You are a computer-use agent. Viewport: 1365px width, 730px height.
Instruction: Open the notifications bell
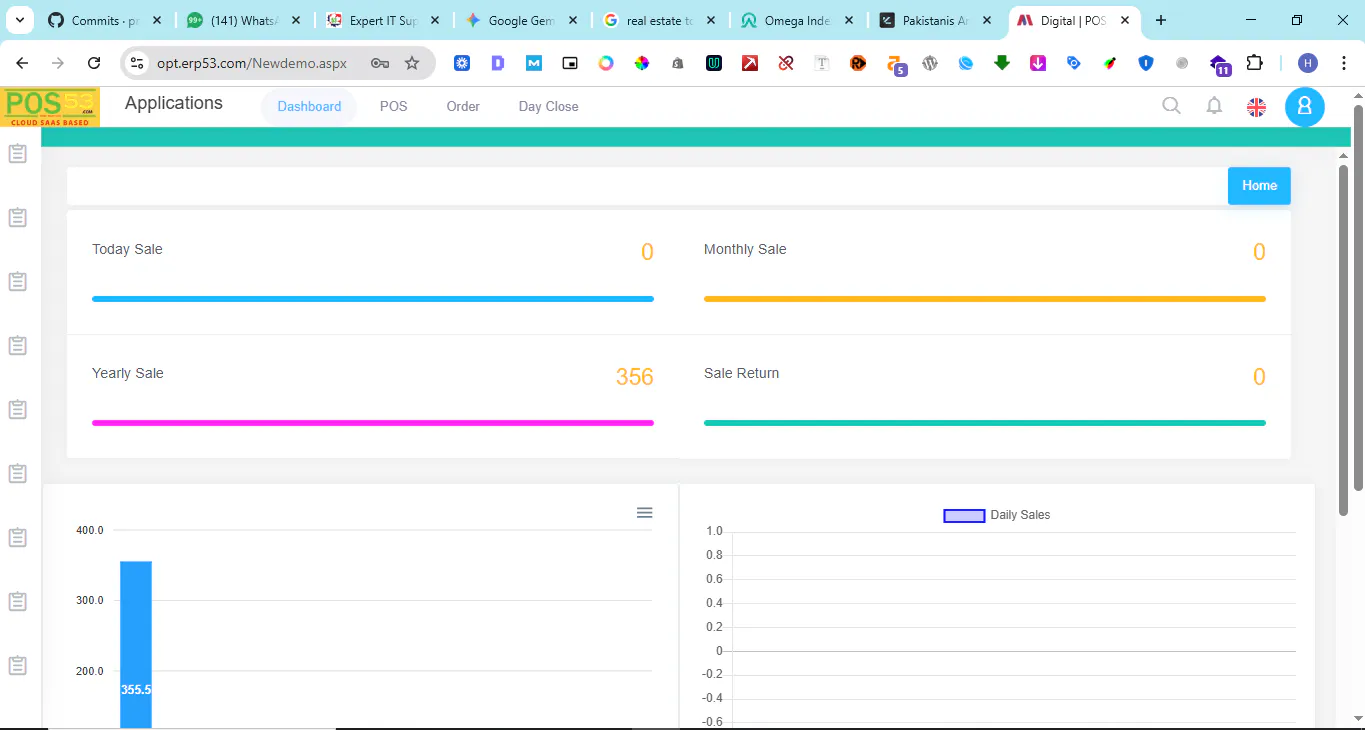click(x=1214, y=106)
